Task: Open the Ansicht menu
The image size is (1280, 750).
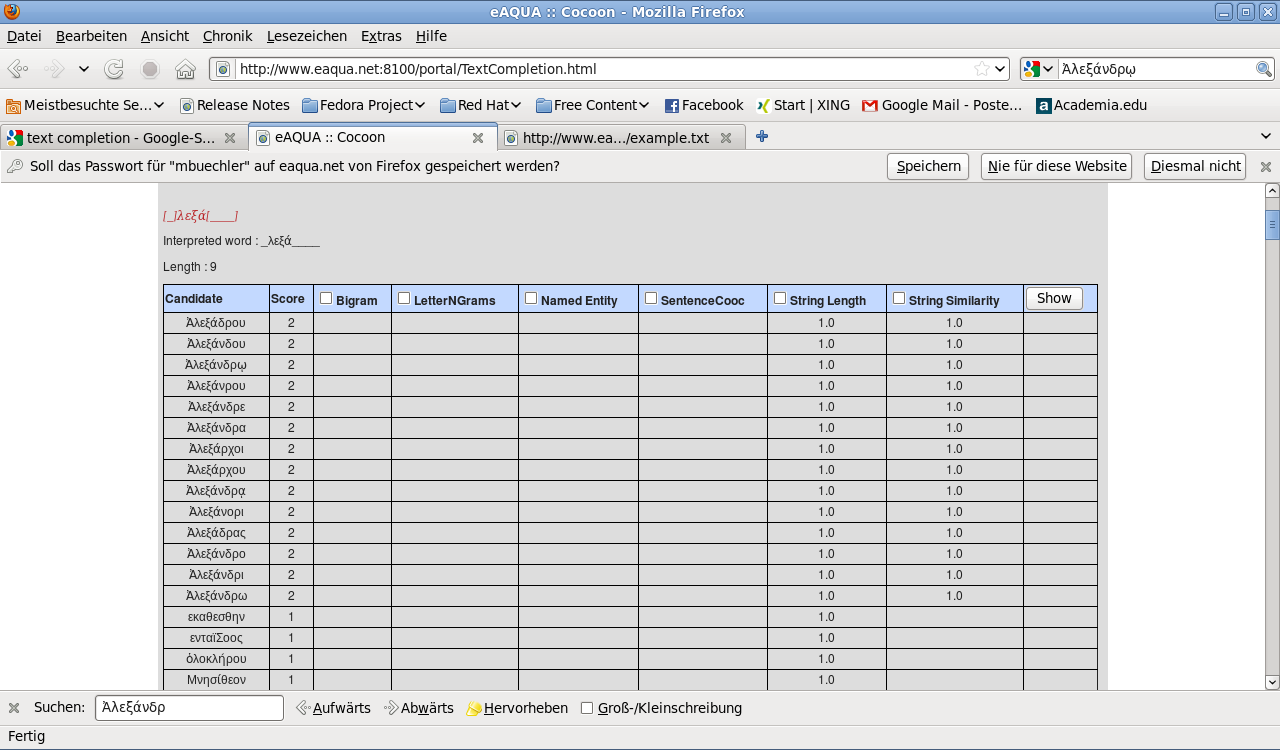Action: (x=165, y=36)
